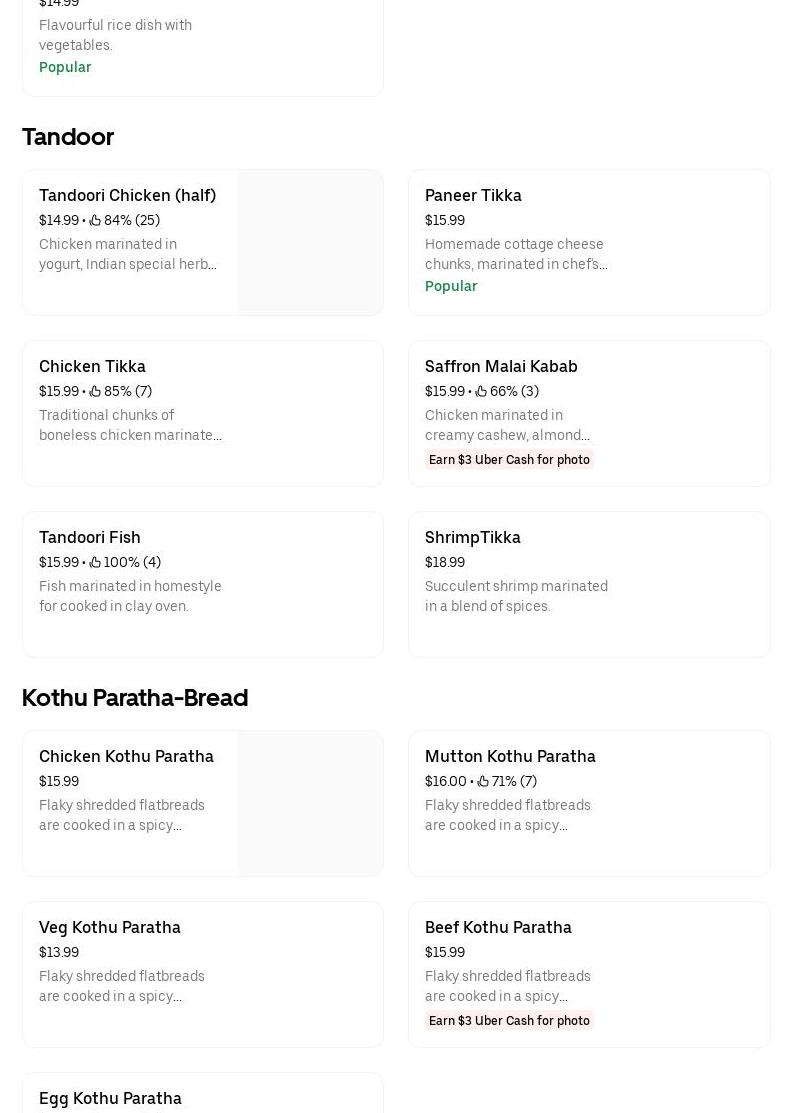Open Chicken Kothu Paratha image thumbnail
Image resolution: width=804 pixels, height=1113 pixels.
[310, 803]
